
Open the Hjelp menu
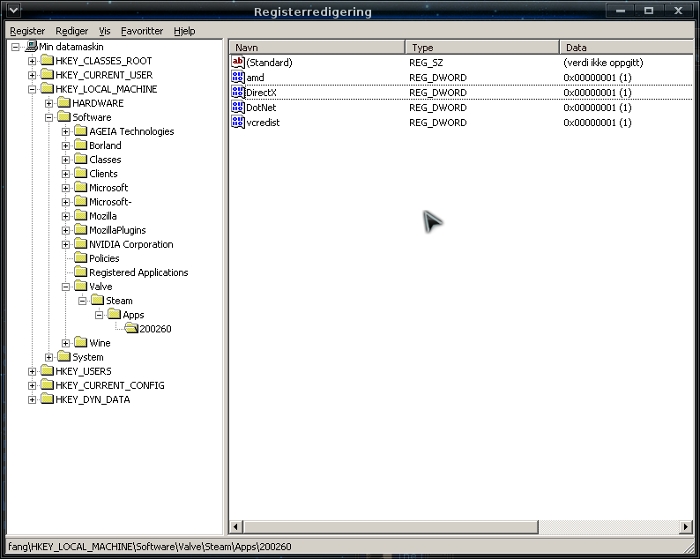tap(184, 31)
